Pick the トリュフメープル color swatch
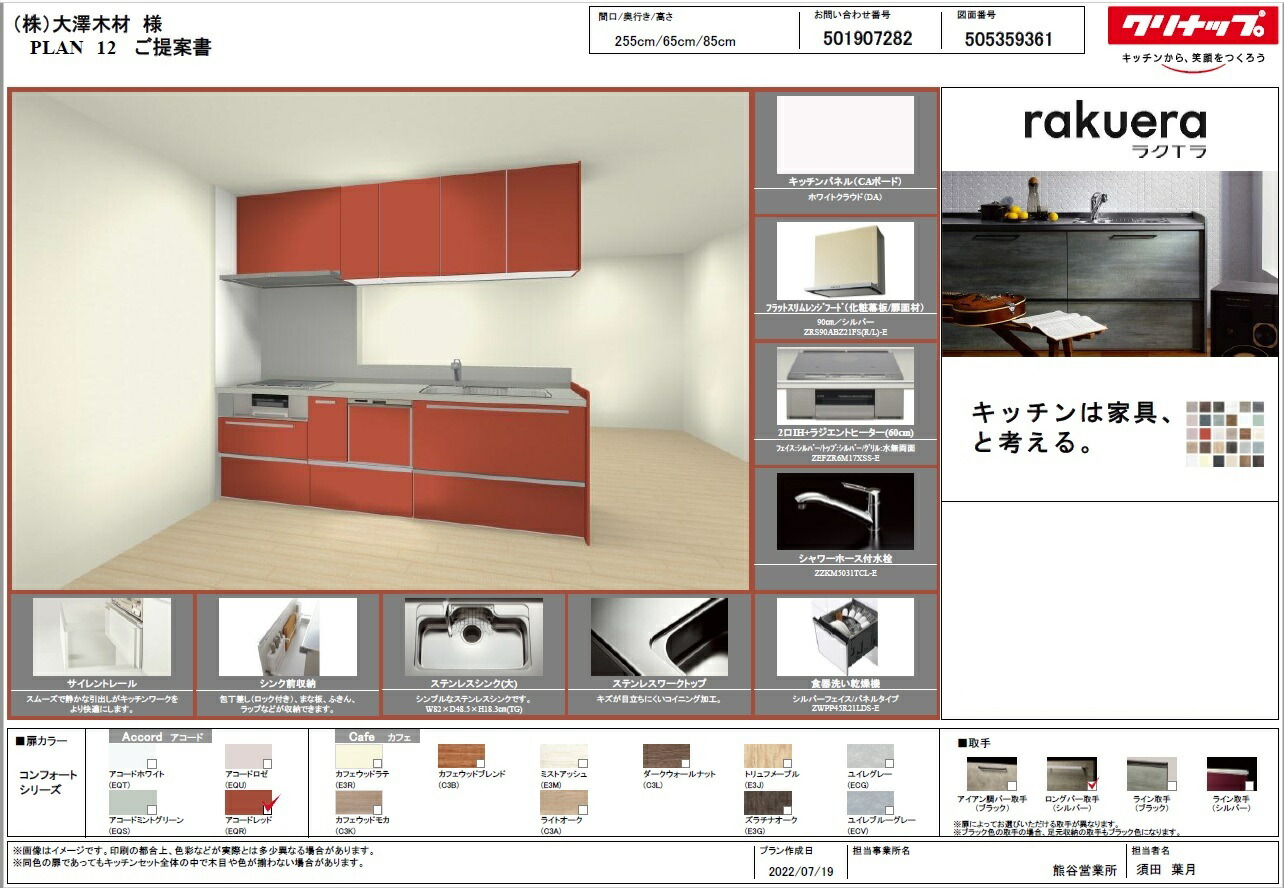1284x888 pixels. pyautogui.click(x=768, y=756)
